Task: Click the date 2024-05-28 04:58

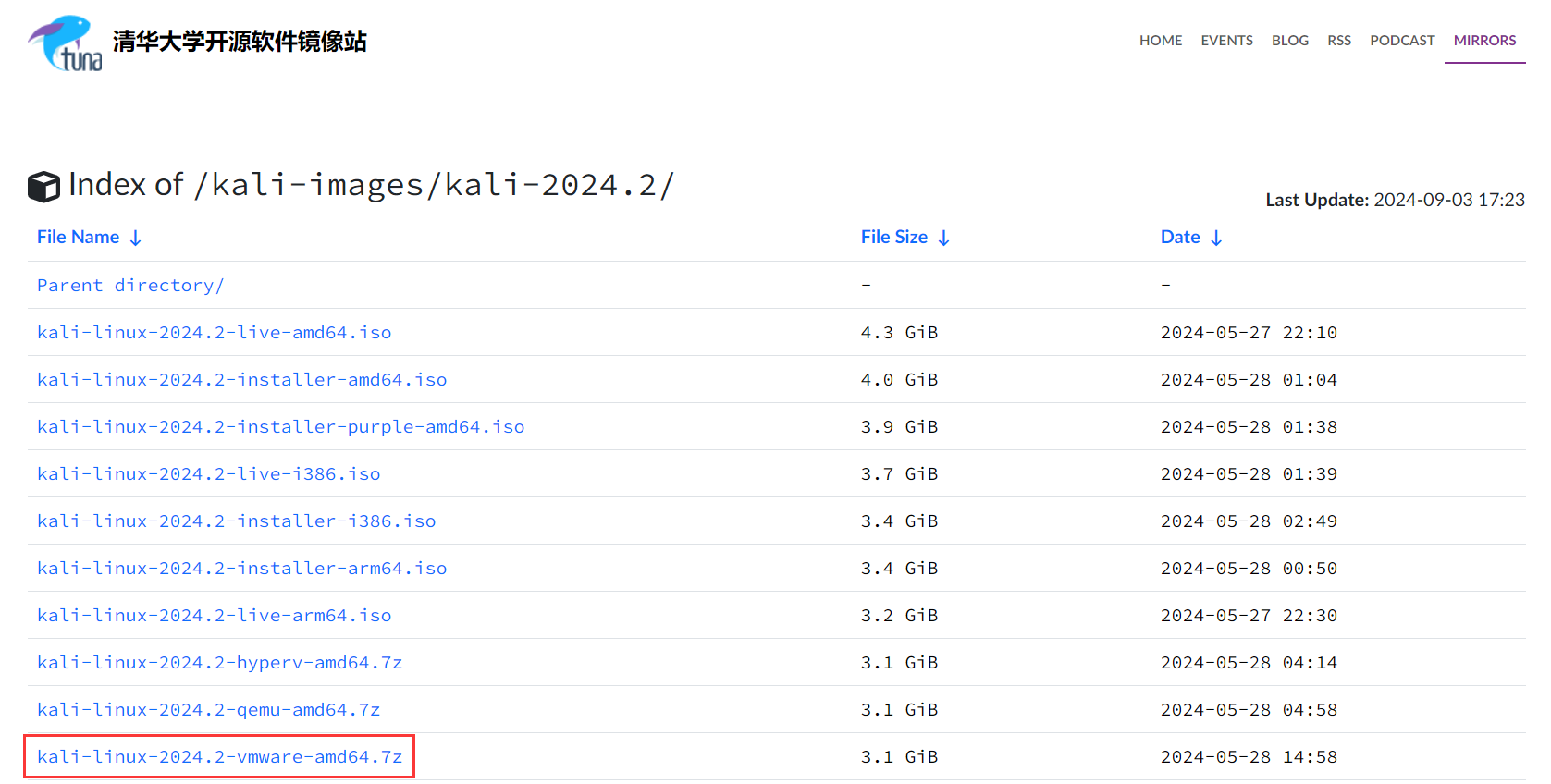Action: pos(1249,710)
